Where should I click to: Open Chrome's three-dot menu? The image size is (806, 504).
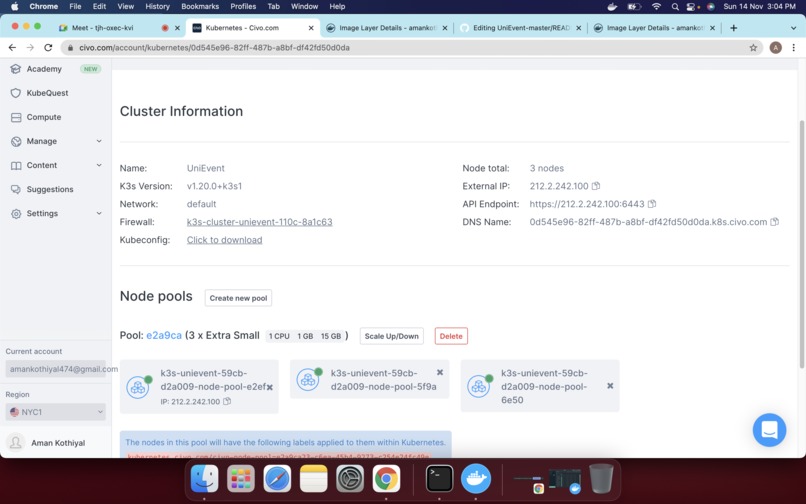(794, 47)
